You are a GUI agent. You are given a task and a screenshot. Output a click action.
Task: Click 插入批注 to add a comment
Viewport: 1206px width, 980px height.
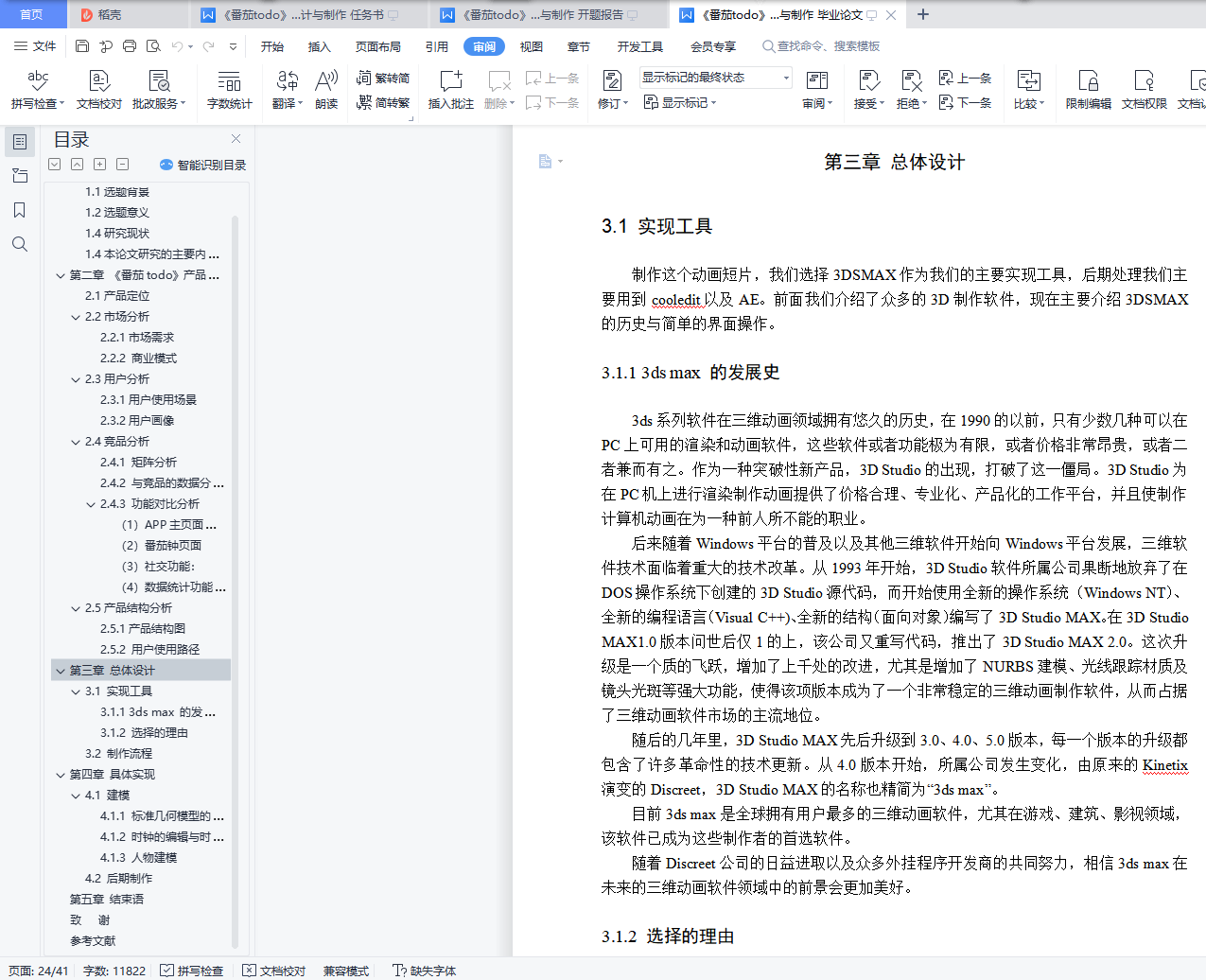click(x=450, y=90)
